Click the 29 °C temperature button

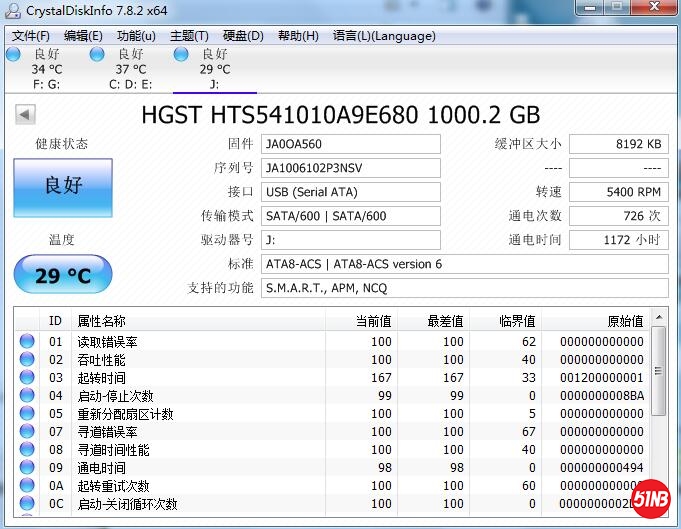click(62, 275)
